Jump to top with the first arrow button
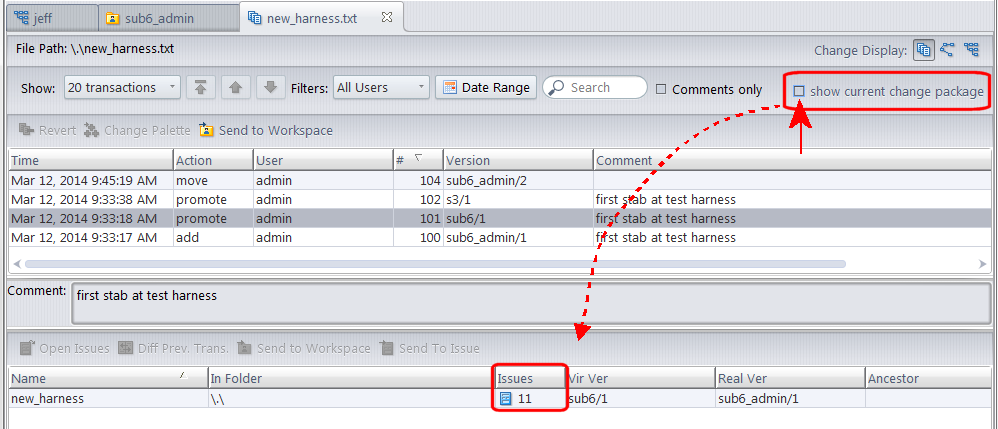 201,88
